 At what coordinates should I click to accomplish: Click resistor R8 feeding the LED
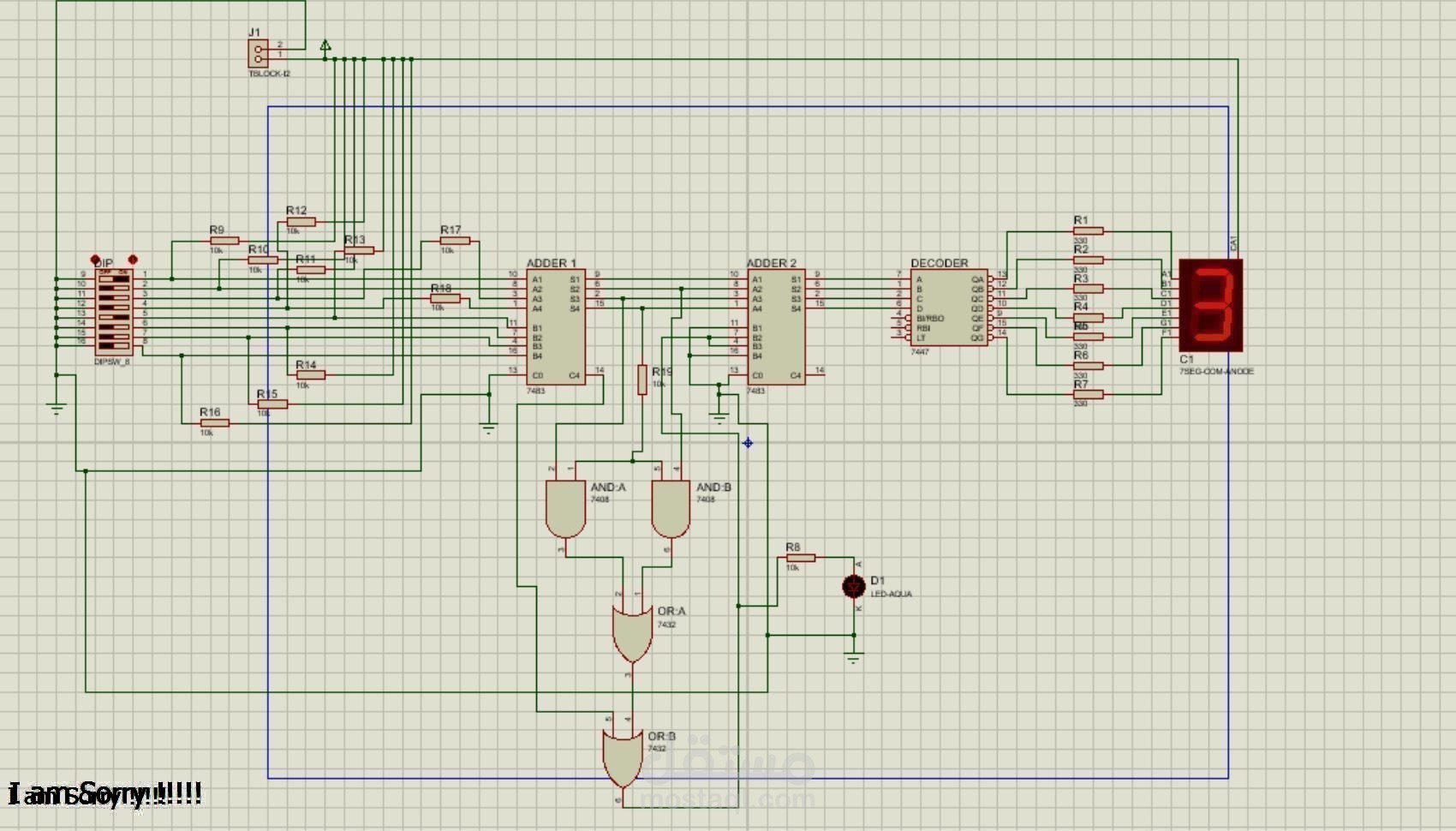(x=800, y=558)
